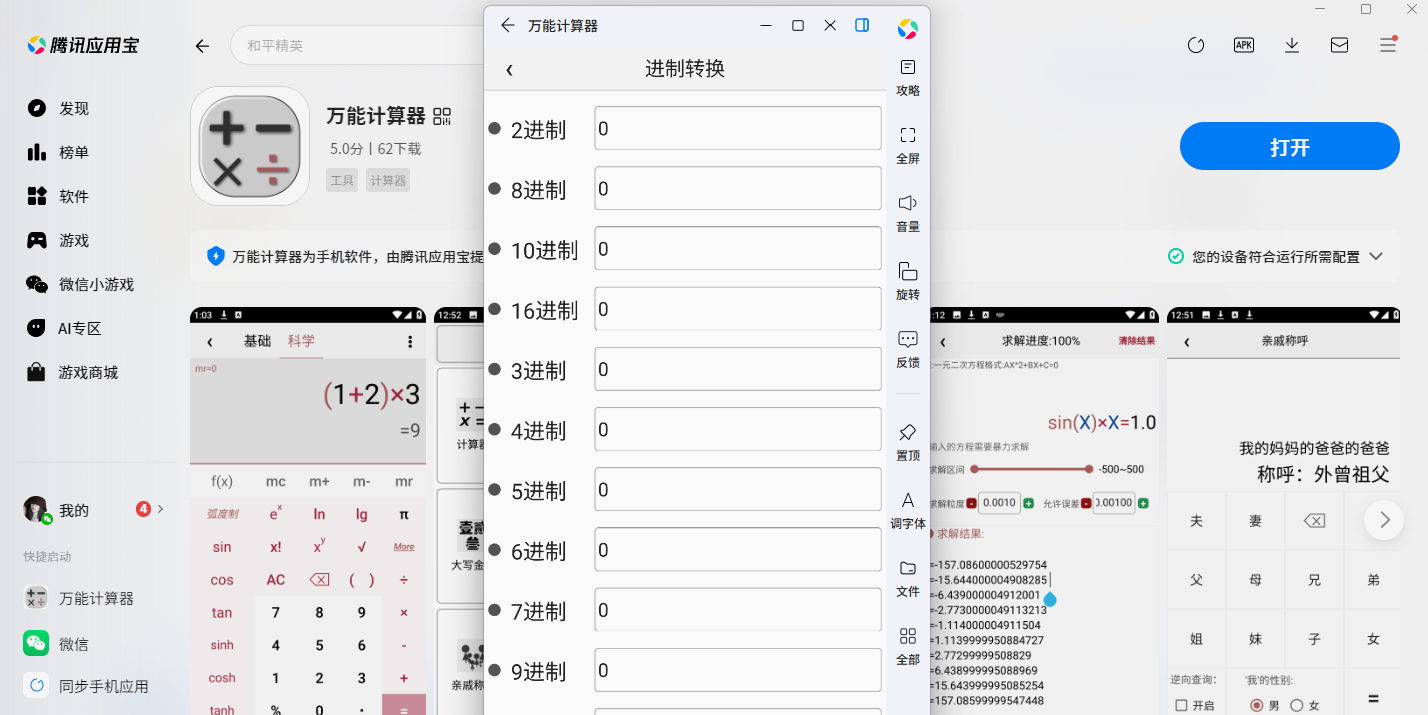This screenshot has height=715, width=1428.
Task: Click back arrow in 万能计算器 window title bar
Action: pos(508,25)
